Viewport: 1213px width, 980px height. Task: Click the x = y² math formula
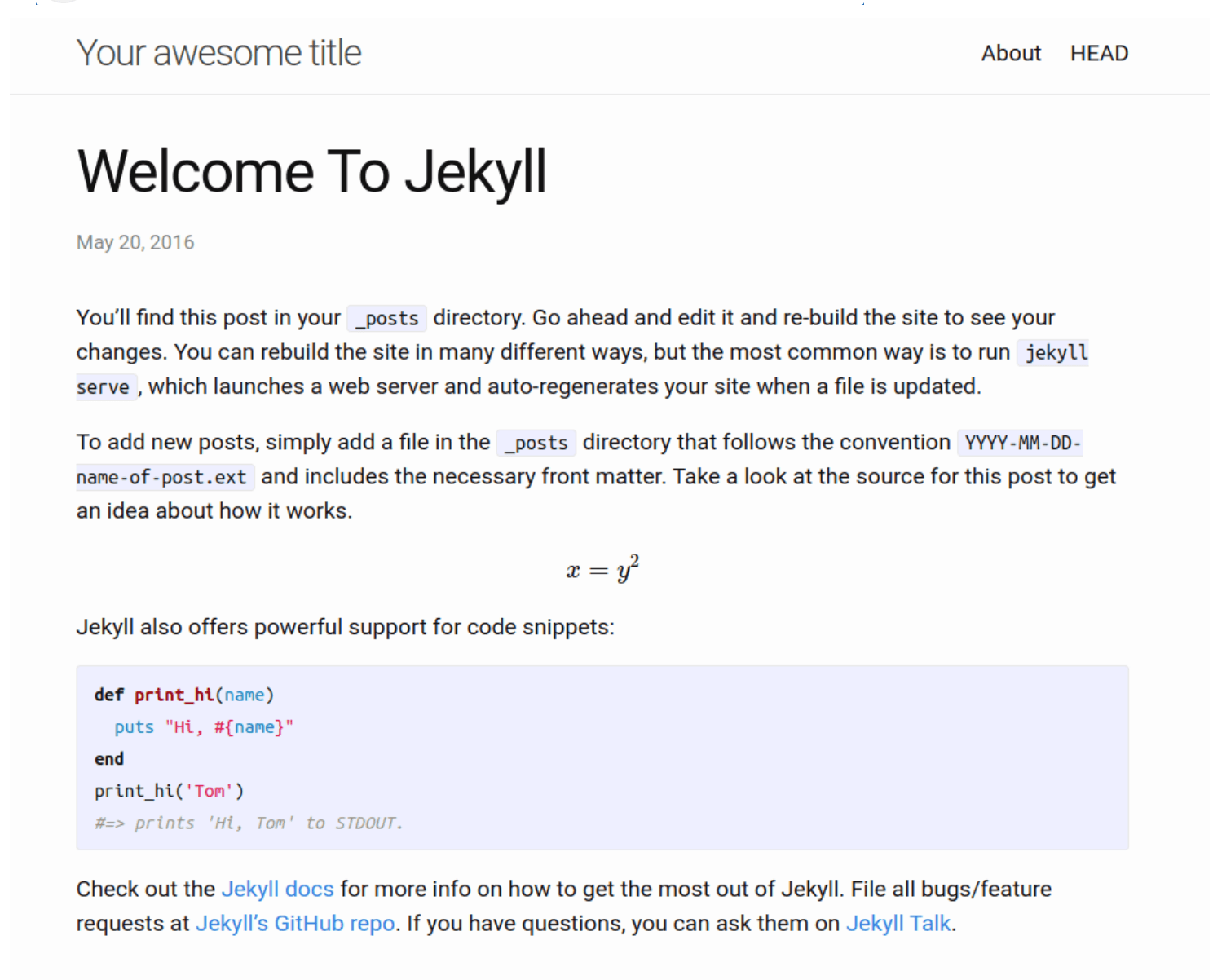coord(602,569)
